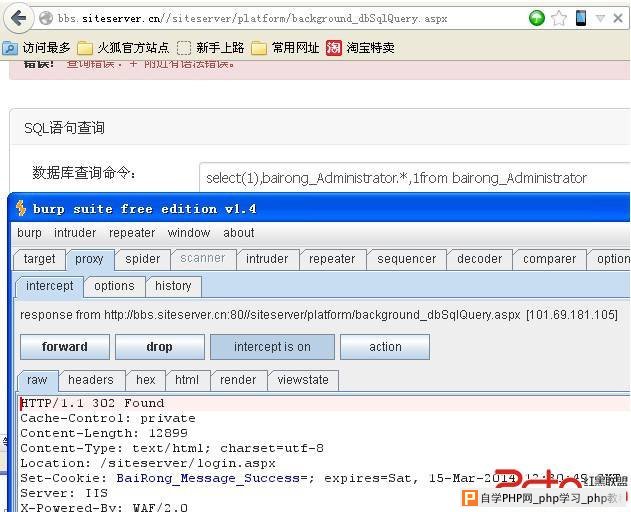This screenshot has height=512, width=631.
Task: Open the 淘宝特卖 bookmark
Action: [360, 48]
